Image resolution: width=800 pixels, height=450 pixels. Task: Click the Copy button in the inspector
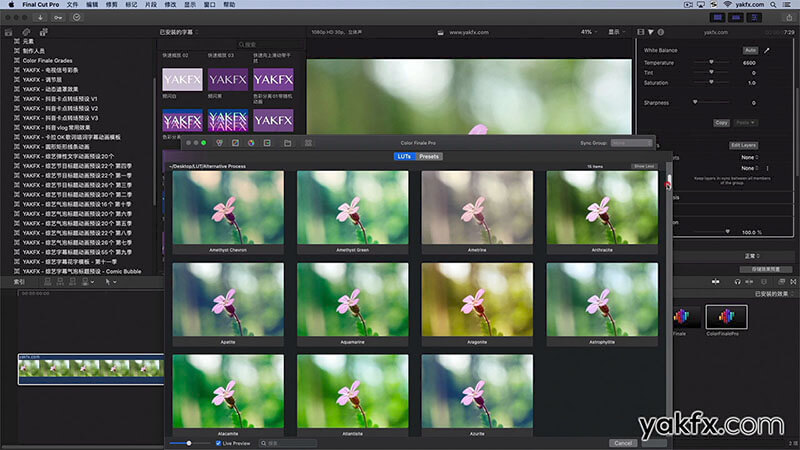(721, 122)
